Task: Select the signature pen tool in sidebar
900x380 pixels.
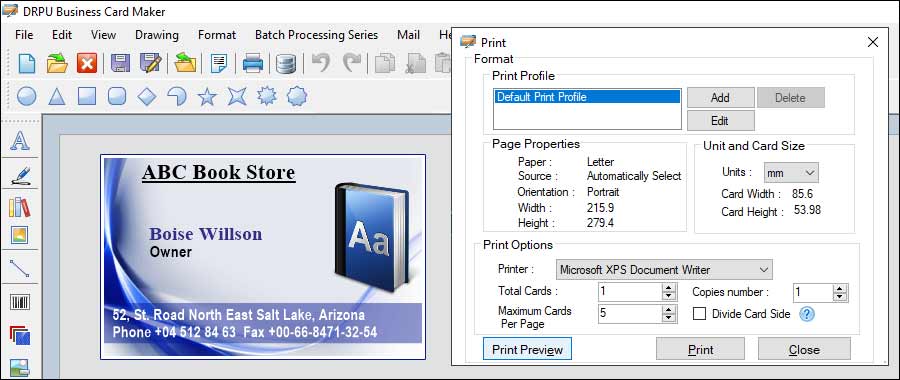Action: pyautogui.click(x=20, y=175)
